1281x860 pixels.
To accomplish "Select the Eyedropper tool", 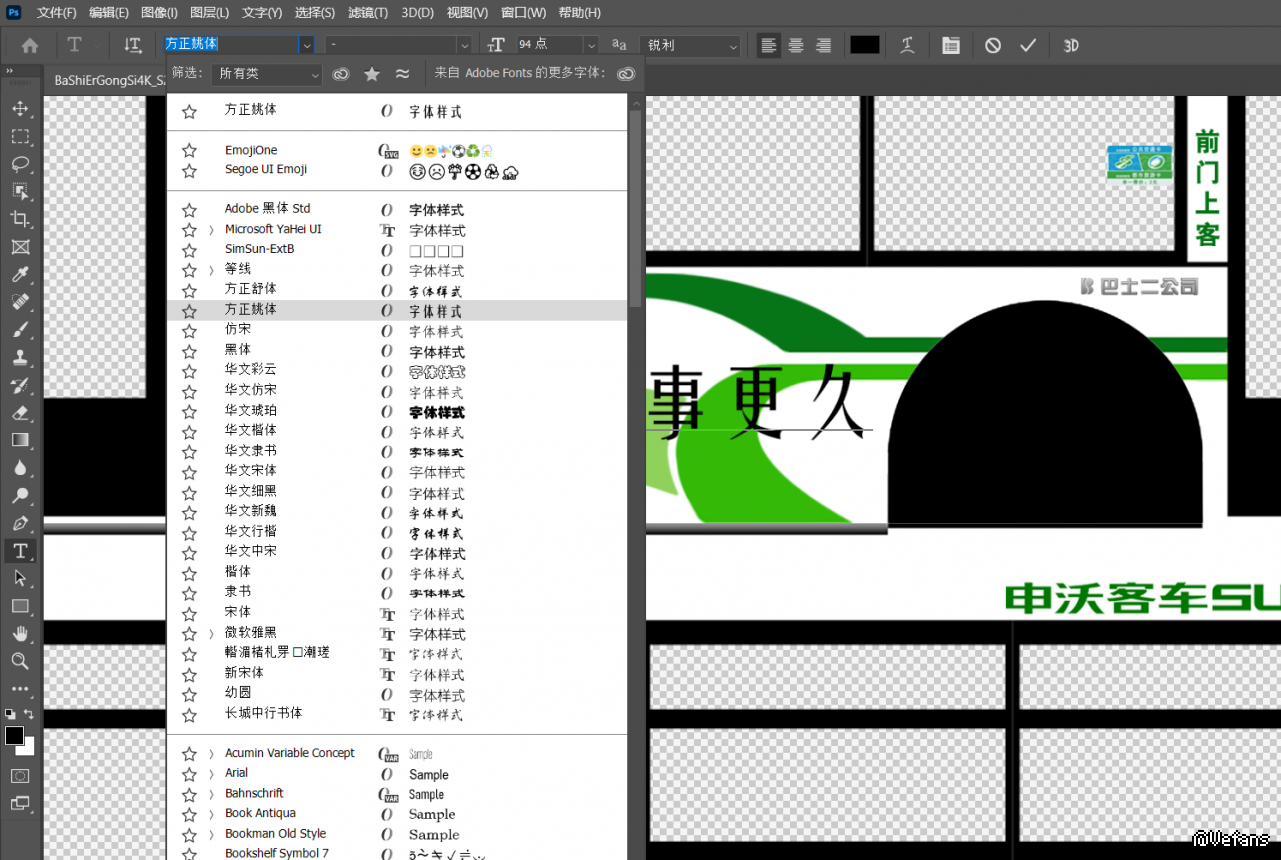I will tap(20, 274).
